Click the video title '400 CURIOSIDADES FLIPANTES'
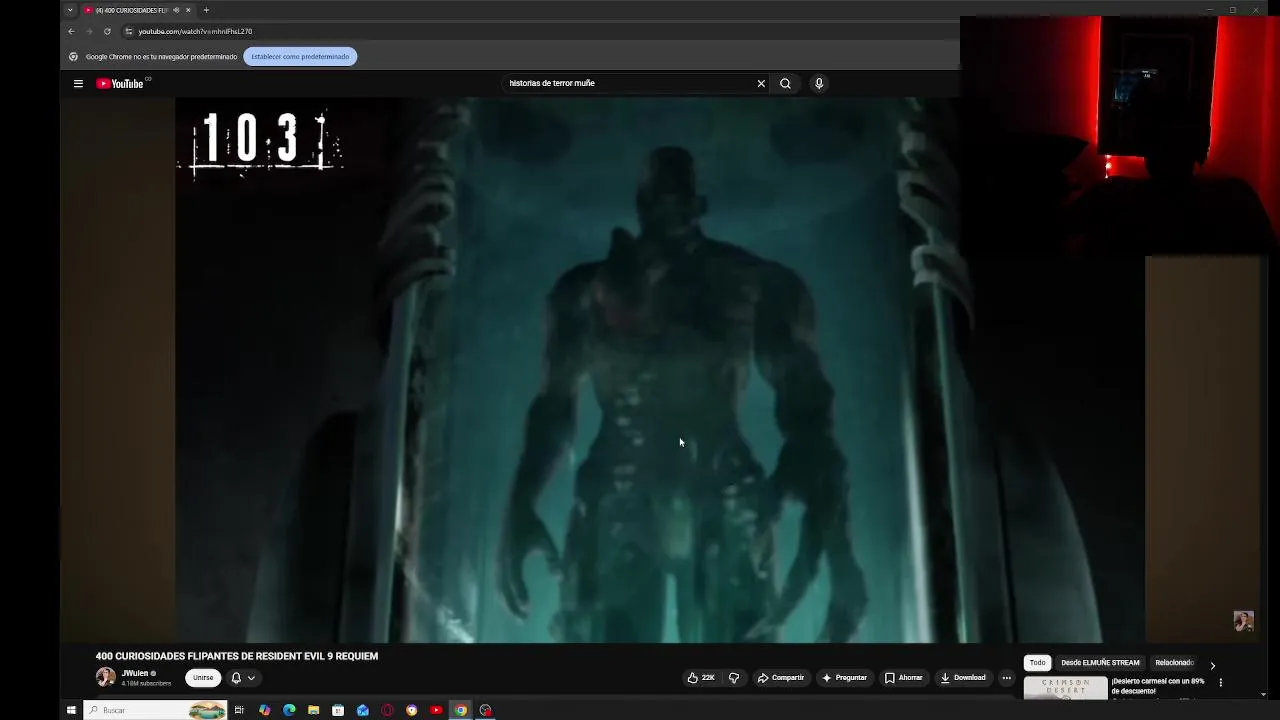This screenshot has height=720, width=1280. click(237, 656)
